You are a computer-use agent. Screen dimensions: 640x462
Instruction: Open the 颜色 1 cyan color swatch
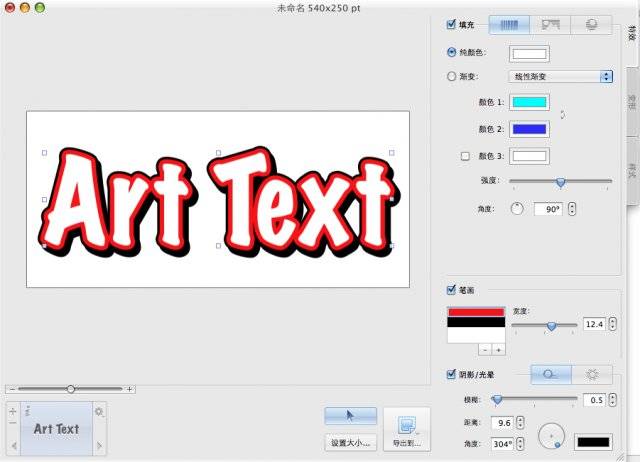coord(529,102)
